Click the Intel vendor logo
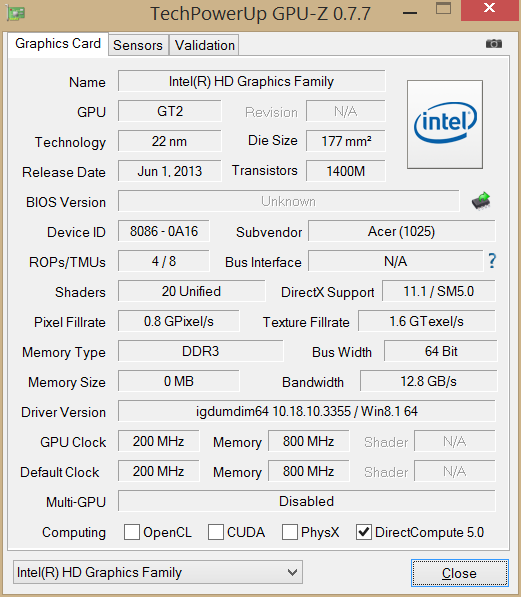 pyautogui.click(x=445, y=124)
